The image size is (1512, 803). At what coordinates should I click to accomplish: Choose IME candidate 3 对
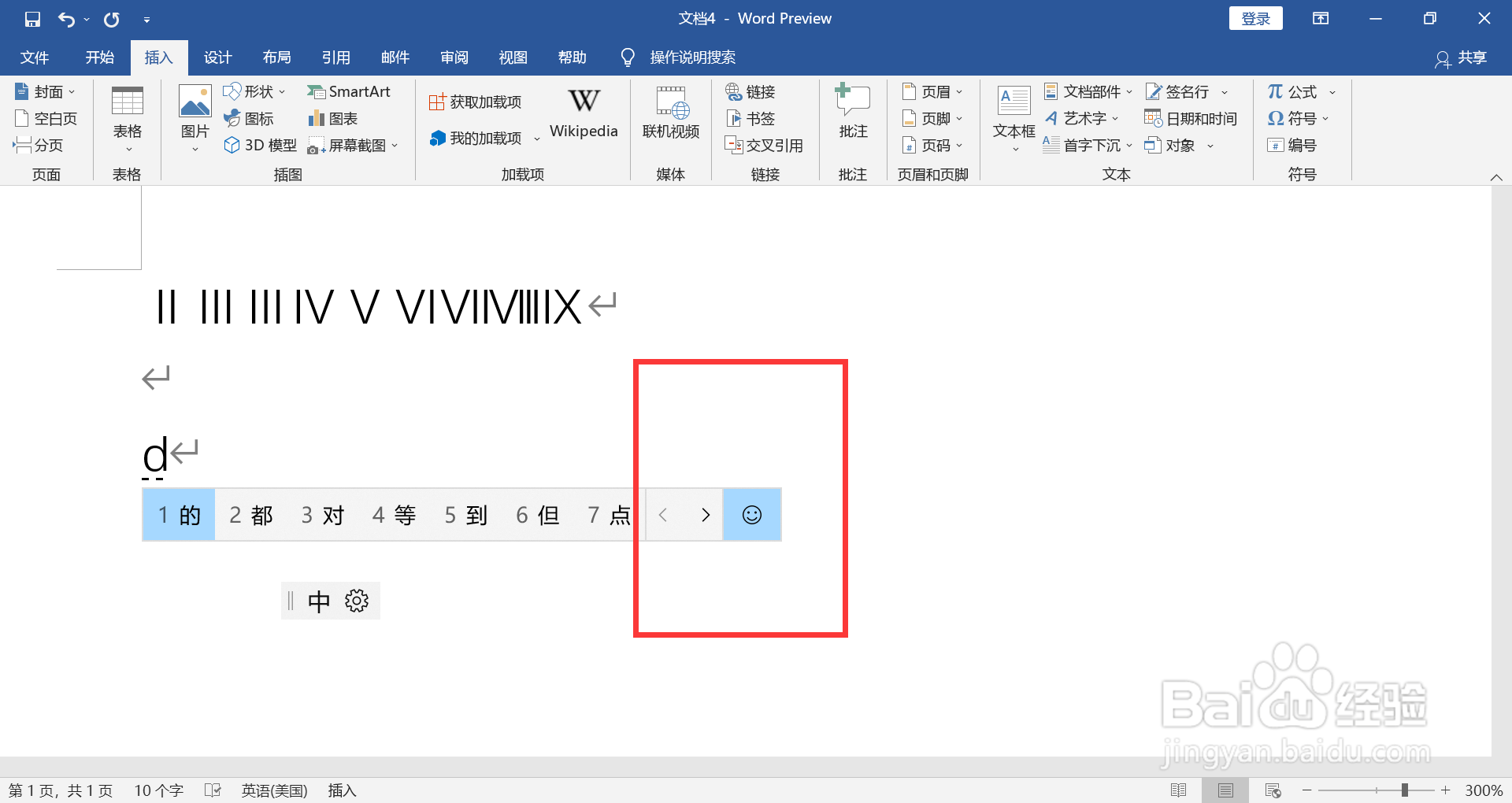[323, 515]
